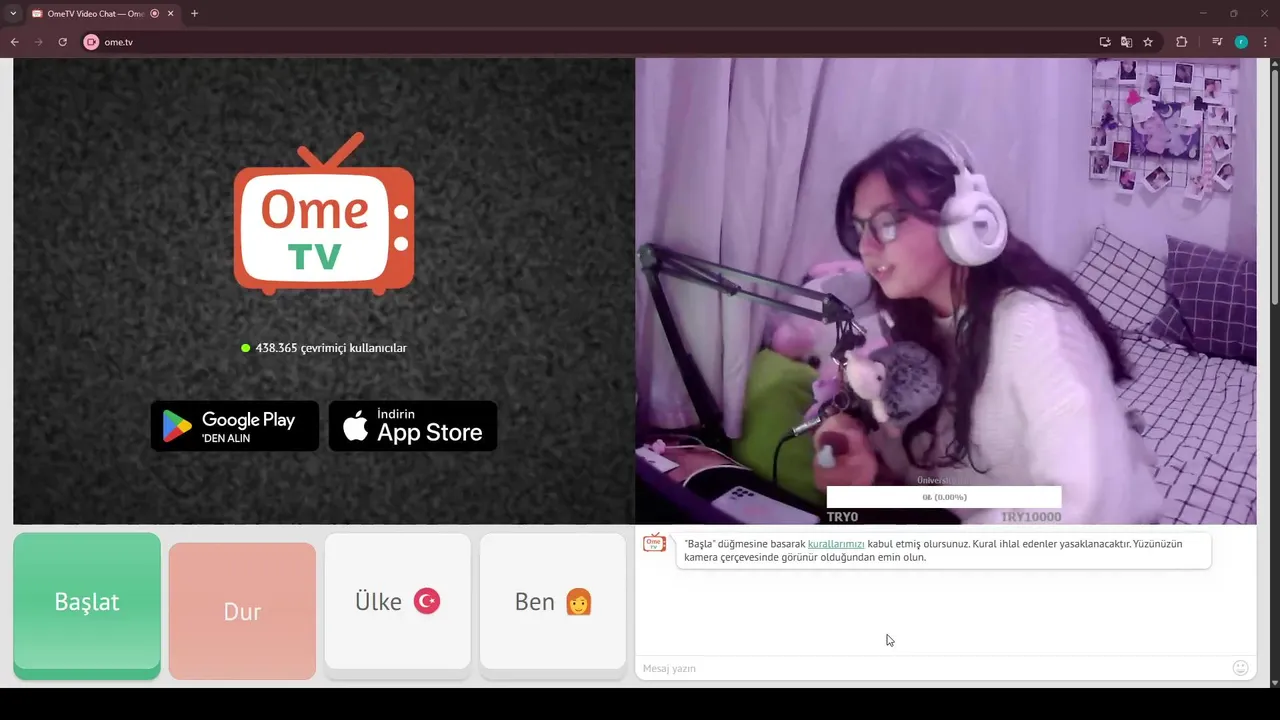Viewport: 1280px width, 720px height.
Task: Open the media control icon in toolbar
Action: (1217, 42)
